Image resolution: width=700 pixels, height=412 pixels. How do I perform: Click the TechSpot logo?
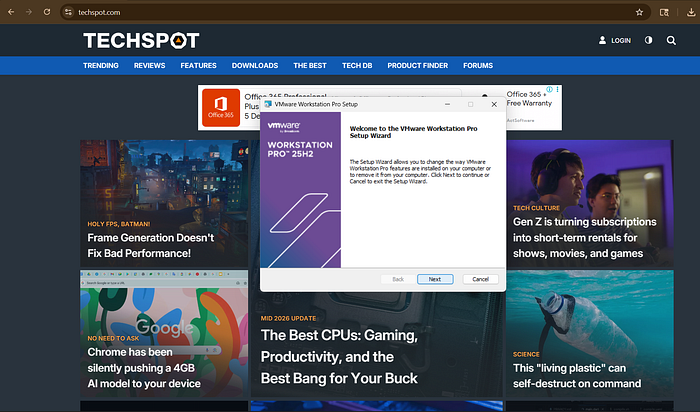(141, 40)
